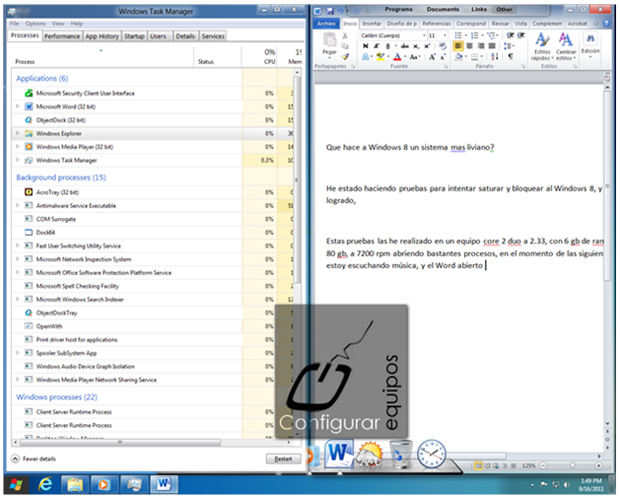Click the Clear Formatting eraser icon
The width and height of the screenshot is (620, 497).
[443, 46]
